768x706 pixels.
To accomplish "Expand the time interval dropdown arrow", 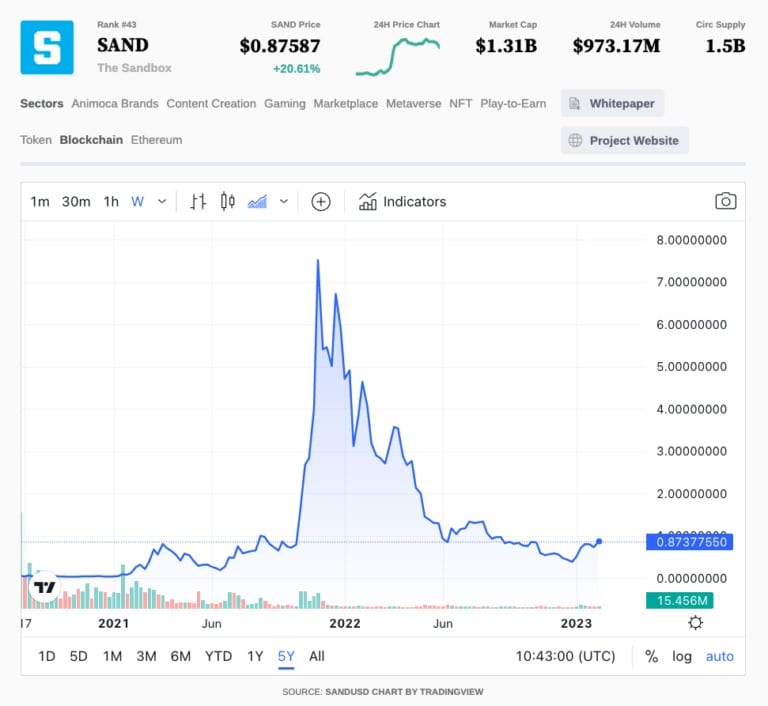I will [x=162, y=201].
